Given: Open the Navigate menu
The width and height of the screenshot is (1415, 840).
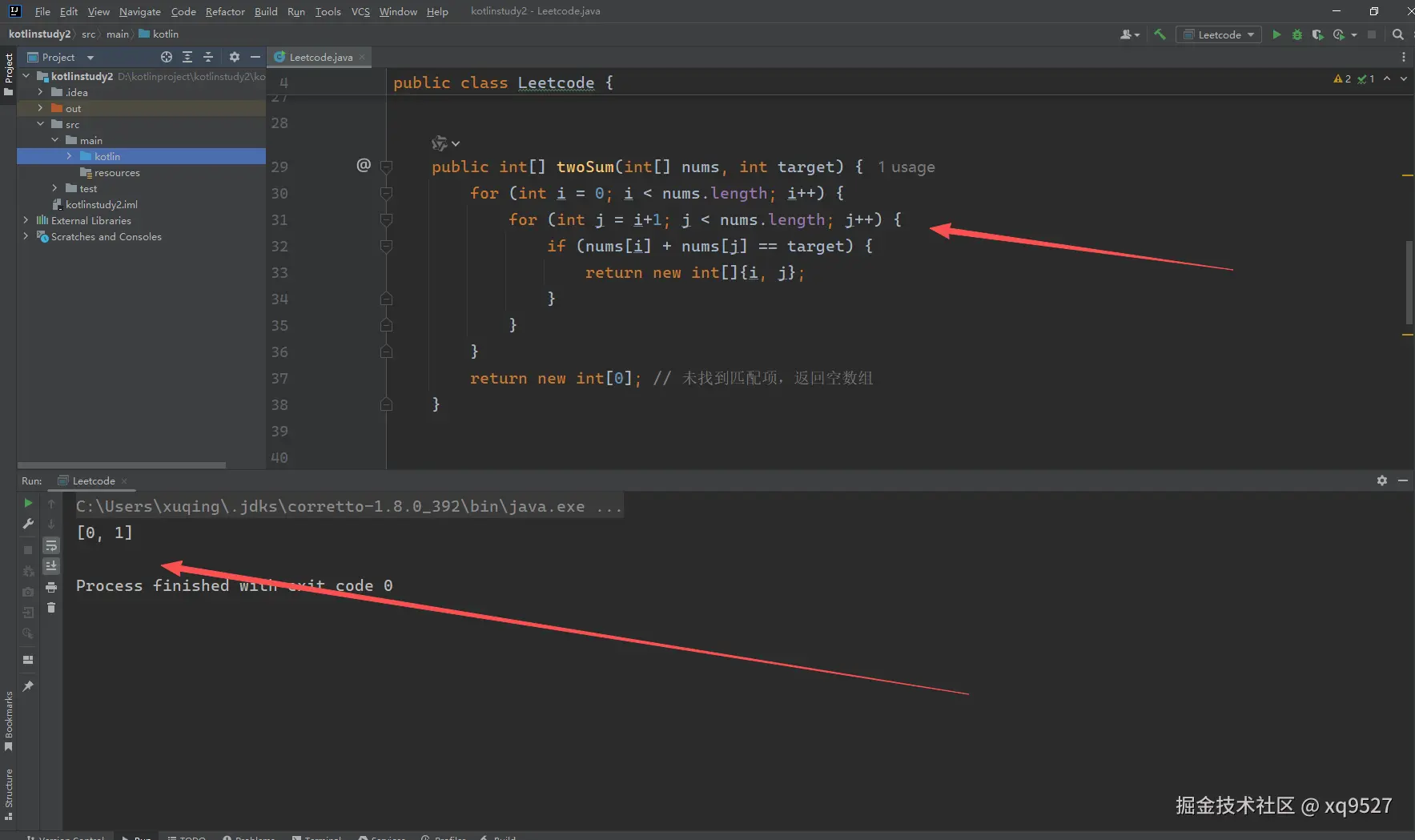Looking at the screenshot, I should [140, 11].
